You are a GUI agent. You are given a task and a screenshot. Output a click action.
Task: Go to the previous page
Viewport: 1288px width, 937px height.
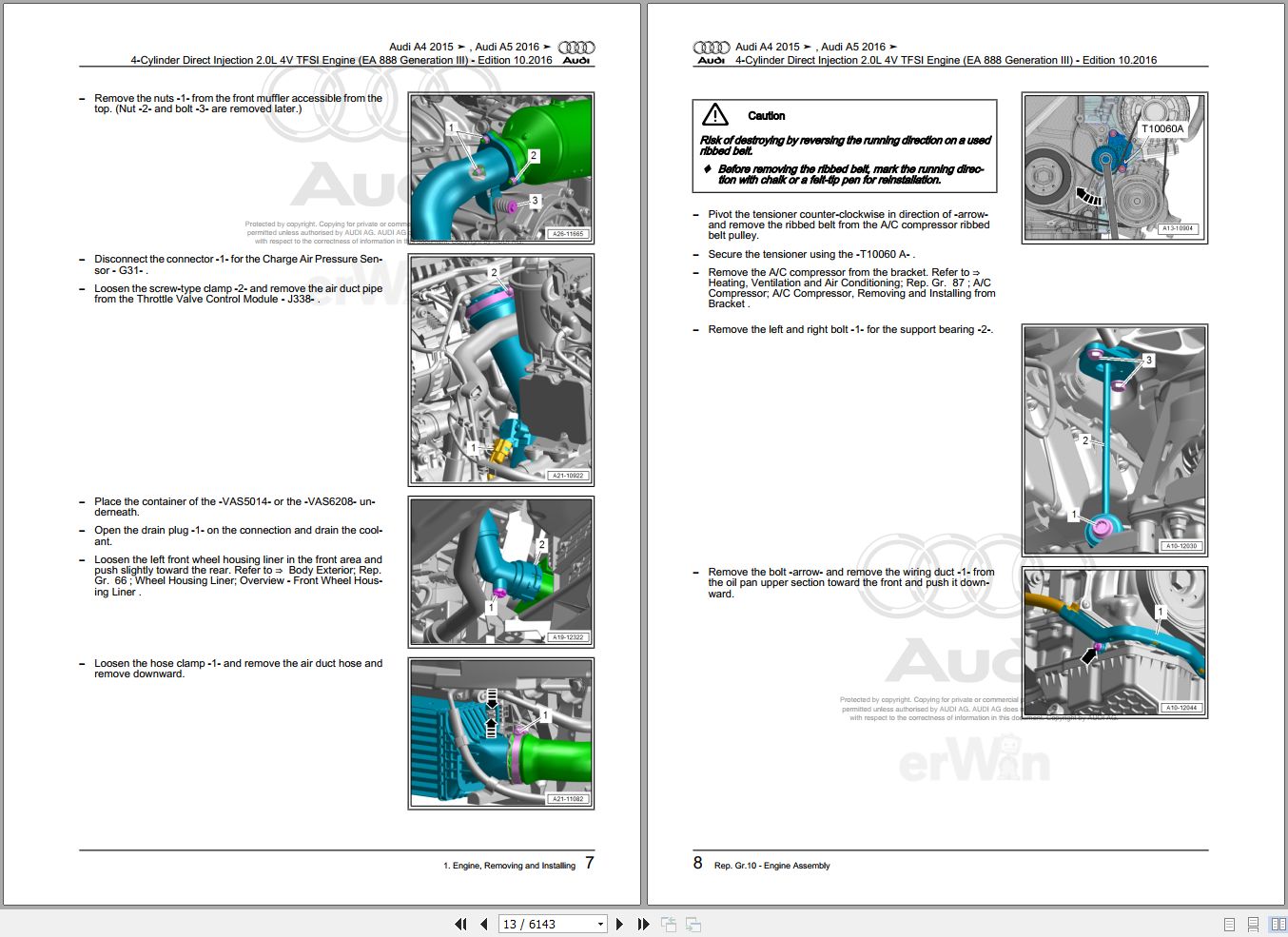tap(483, 924)
